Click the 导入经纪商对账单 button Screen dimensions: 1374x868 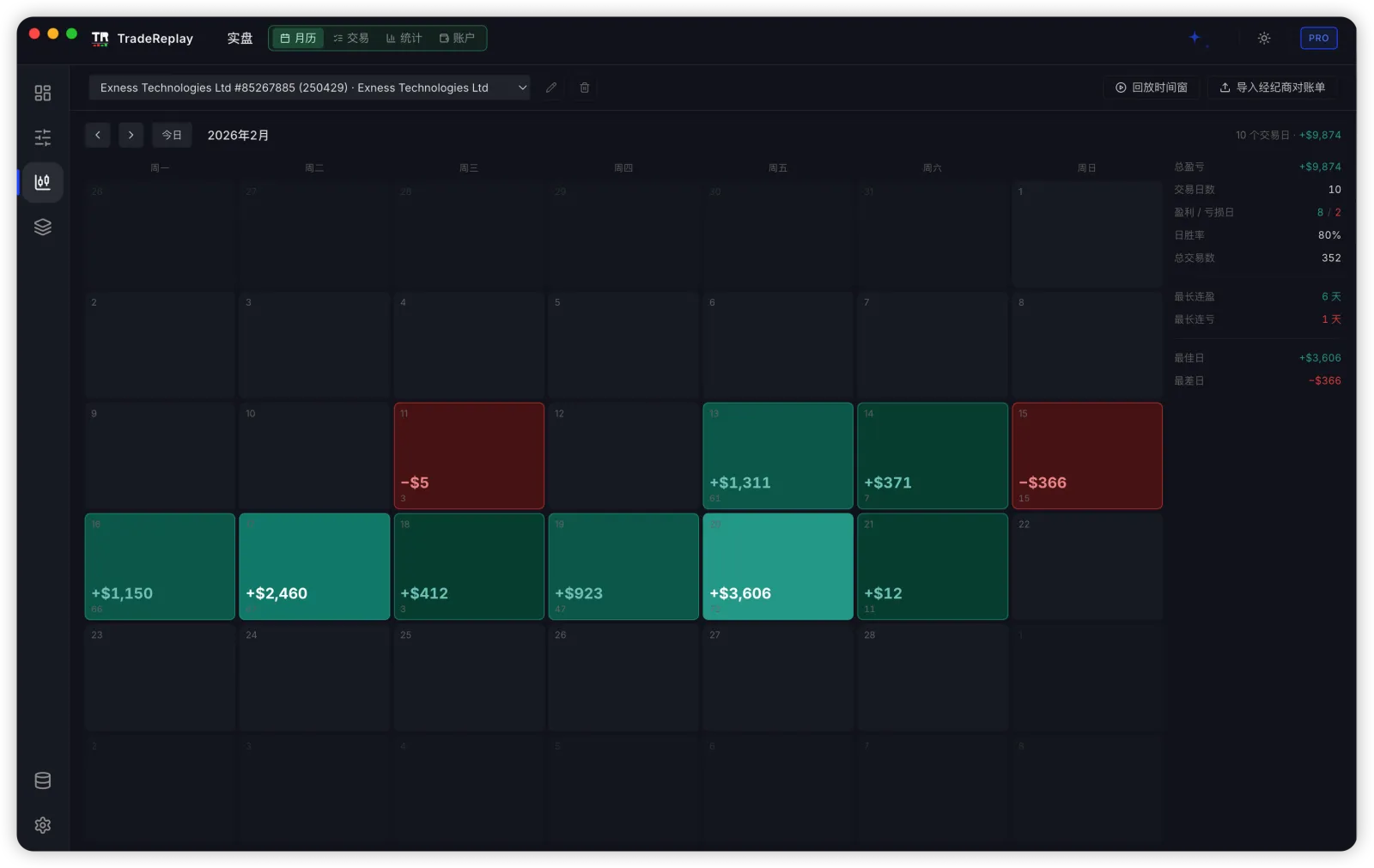(x=1272, y=88)
